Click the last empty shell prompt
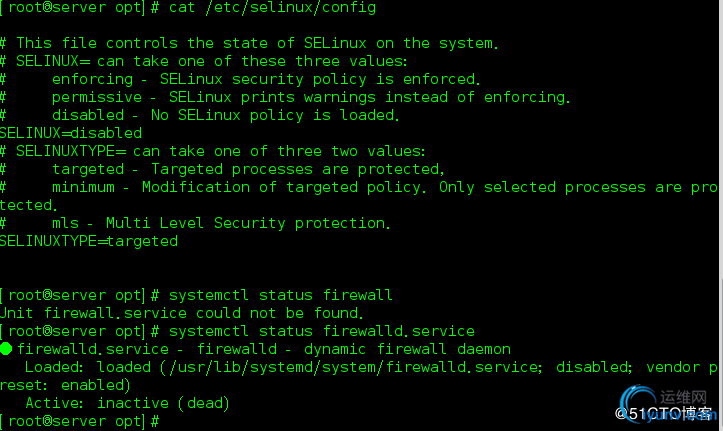 pos(80,421)
